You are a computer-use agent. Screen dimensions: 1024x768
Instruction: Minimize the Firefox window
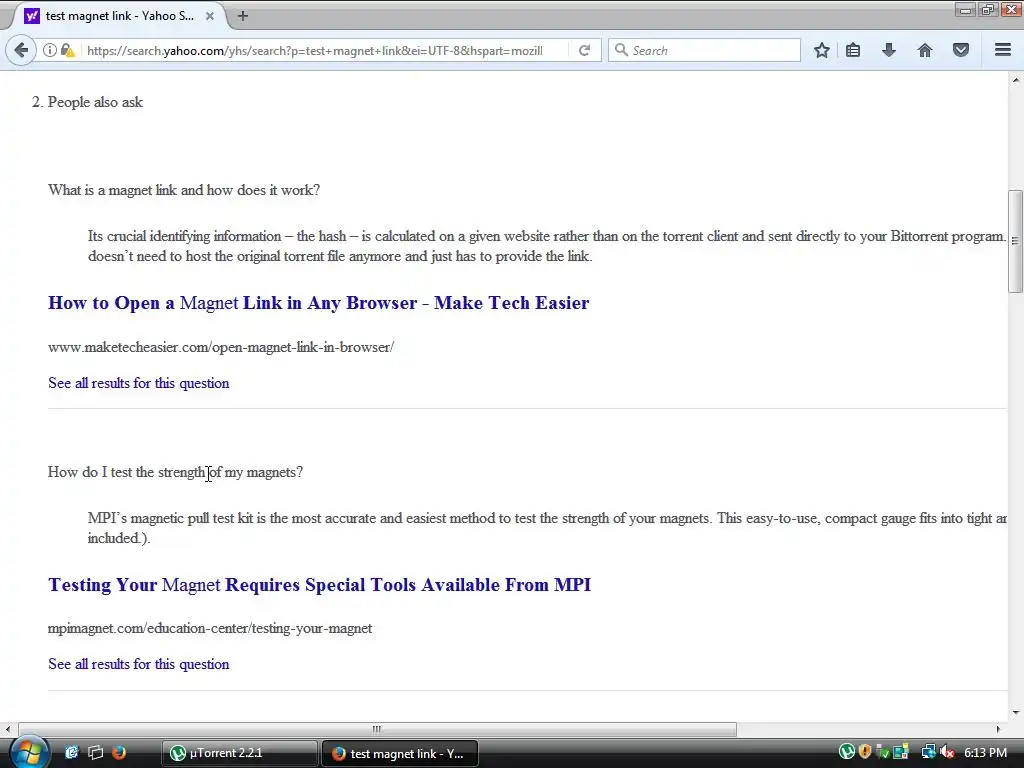click(x=965, y=9)
